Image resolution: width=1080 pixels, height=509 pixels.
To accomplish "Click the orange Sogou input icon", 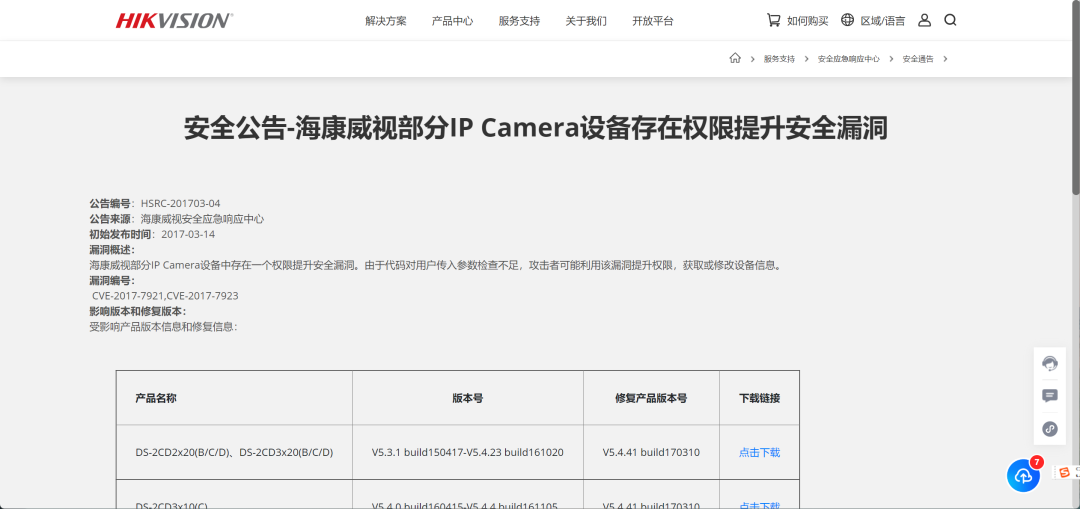I will tap(1064, 472).
